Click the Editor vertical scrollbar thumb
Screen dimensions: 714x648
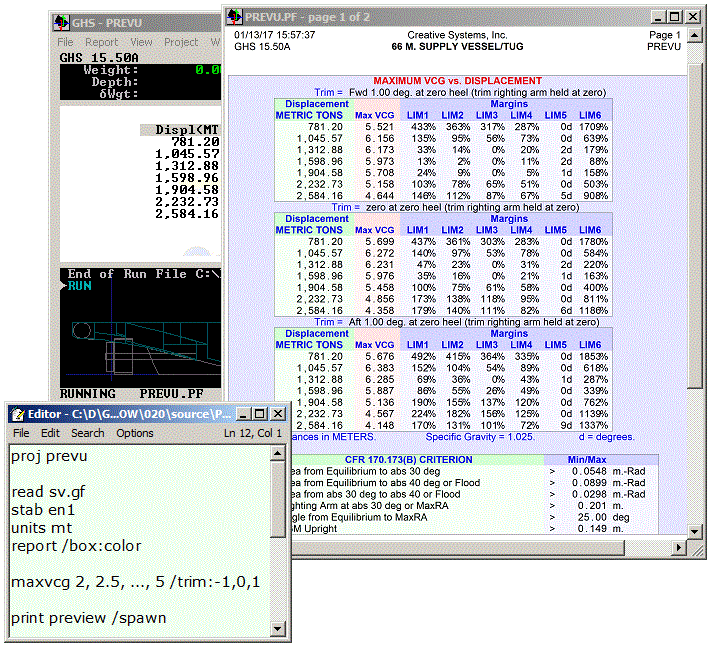(277, 499)
